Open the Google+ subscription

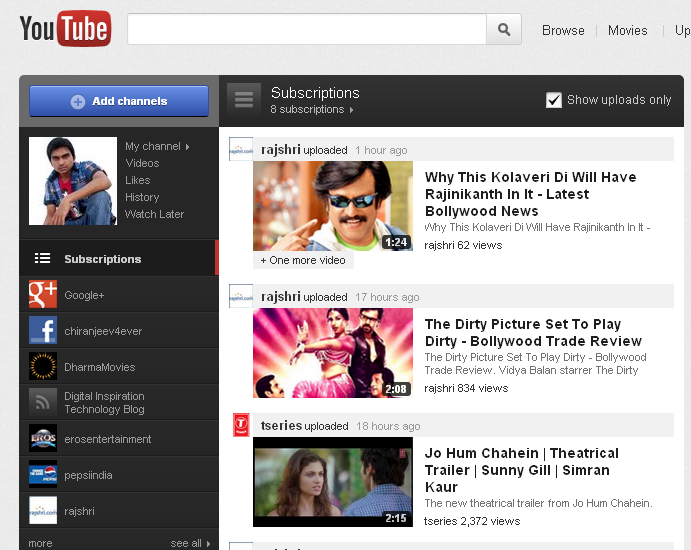coord(84,295)
